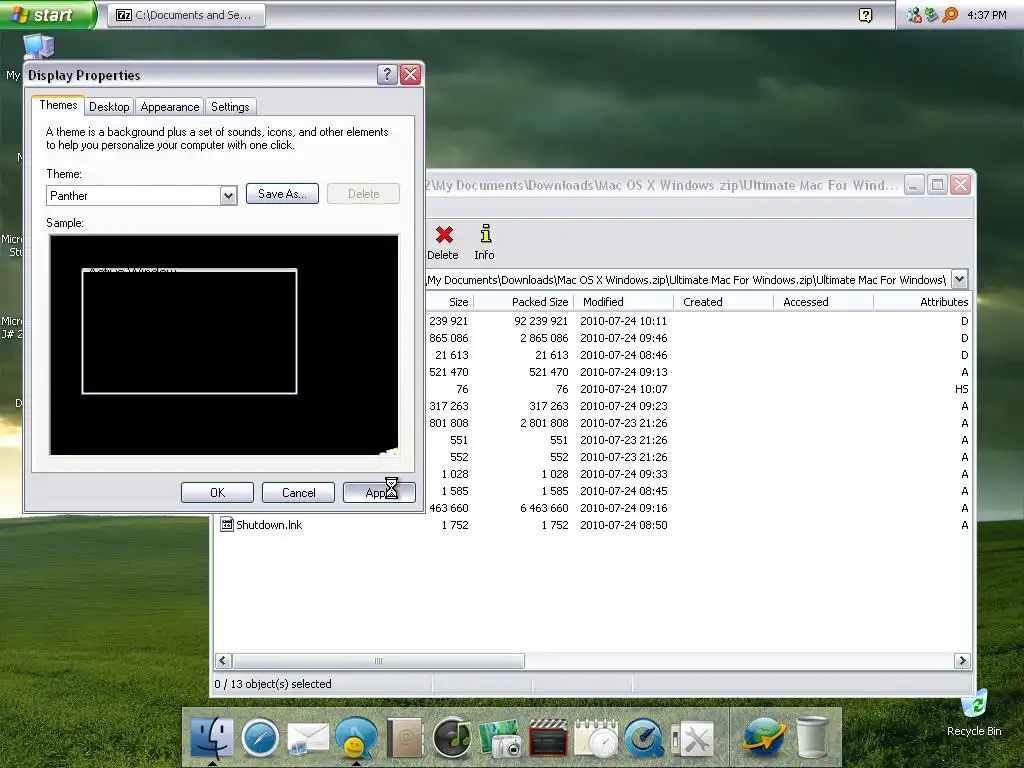The width and height of the screenshot is (1024, 768).
Task: Click the HS attribute value
Action: tap(961, 389)
